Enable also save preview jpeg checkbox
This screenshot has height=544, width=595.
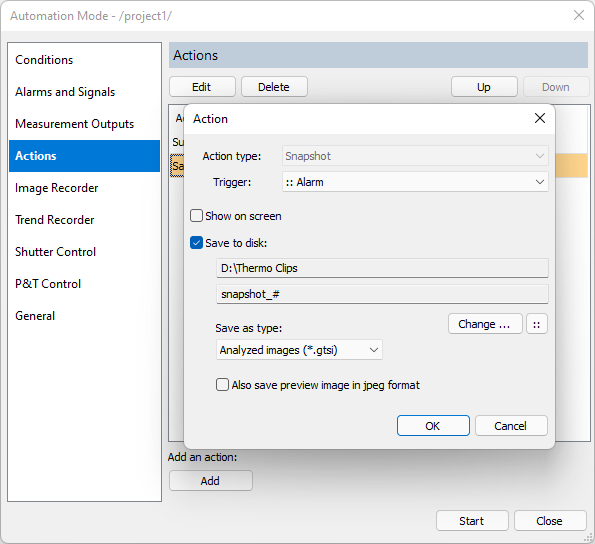tap(222, 385)
